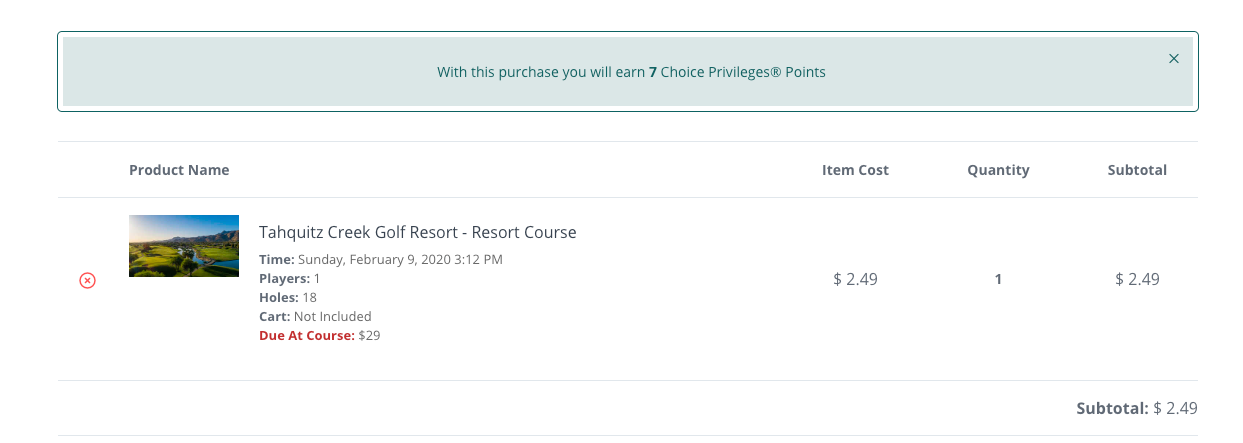
Task: Click the Cart: Not Included line
Action: tap(315, 317)
